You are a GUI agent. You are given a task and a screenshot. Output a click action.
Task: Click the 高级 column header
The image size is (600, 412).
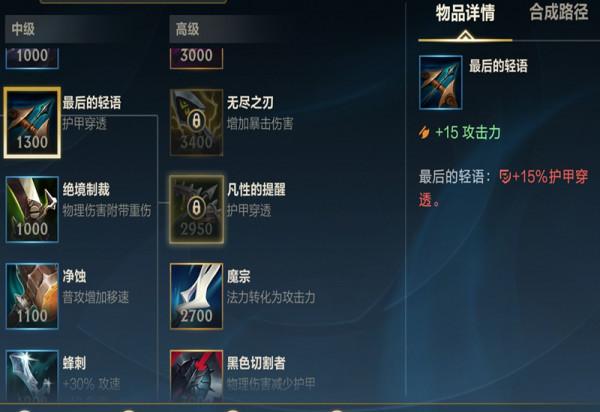tap(187, 29)
